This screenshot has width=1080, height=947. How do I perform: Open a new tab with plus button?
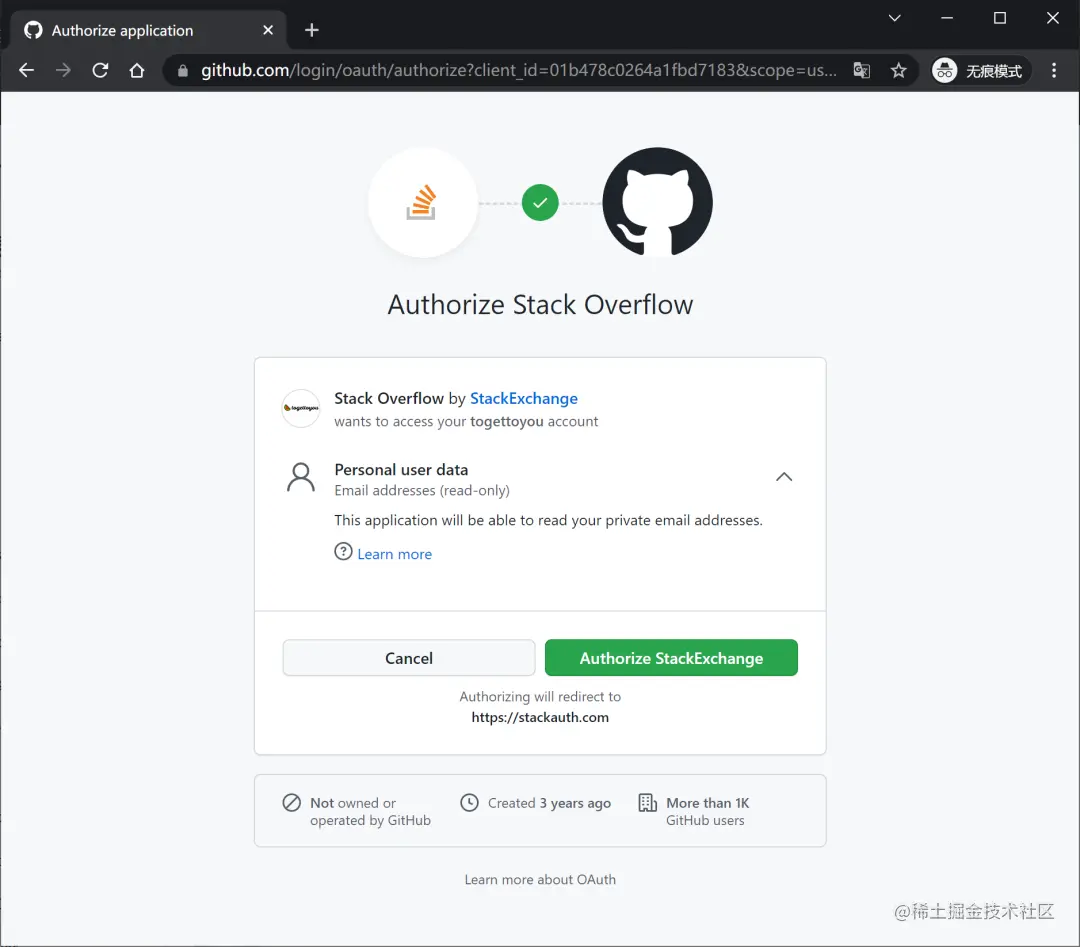[x=311, y=30]
